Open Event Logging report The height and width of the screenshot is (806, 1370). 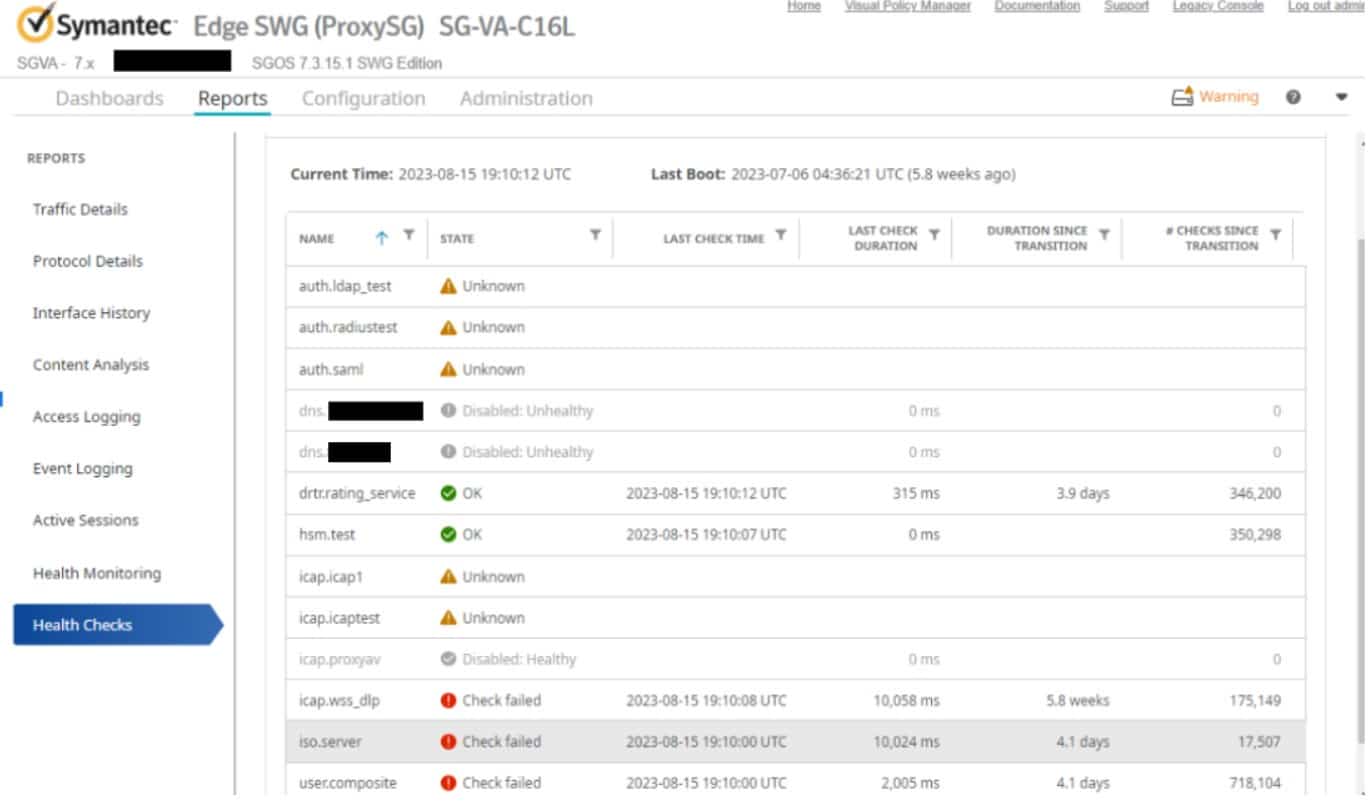pos(82,468)
